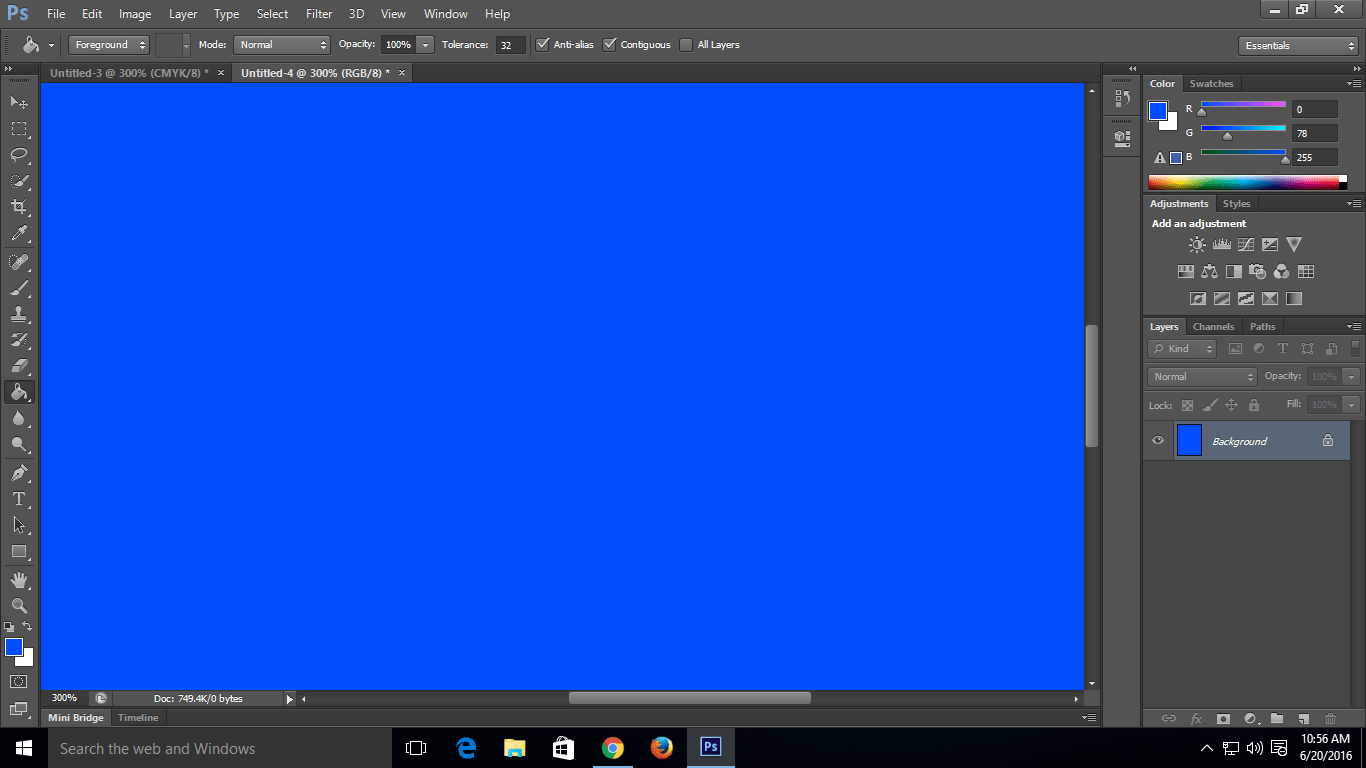
Task: Open the blend Mode dropdown
Action: 281,45
